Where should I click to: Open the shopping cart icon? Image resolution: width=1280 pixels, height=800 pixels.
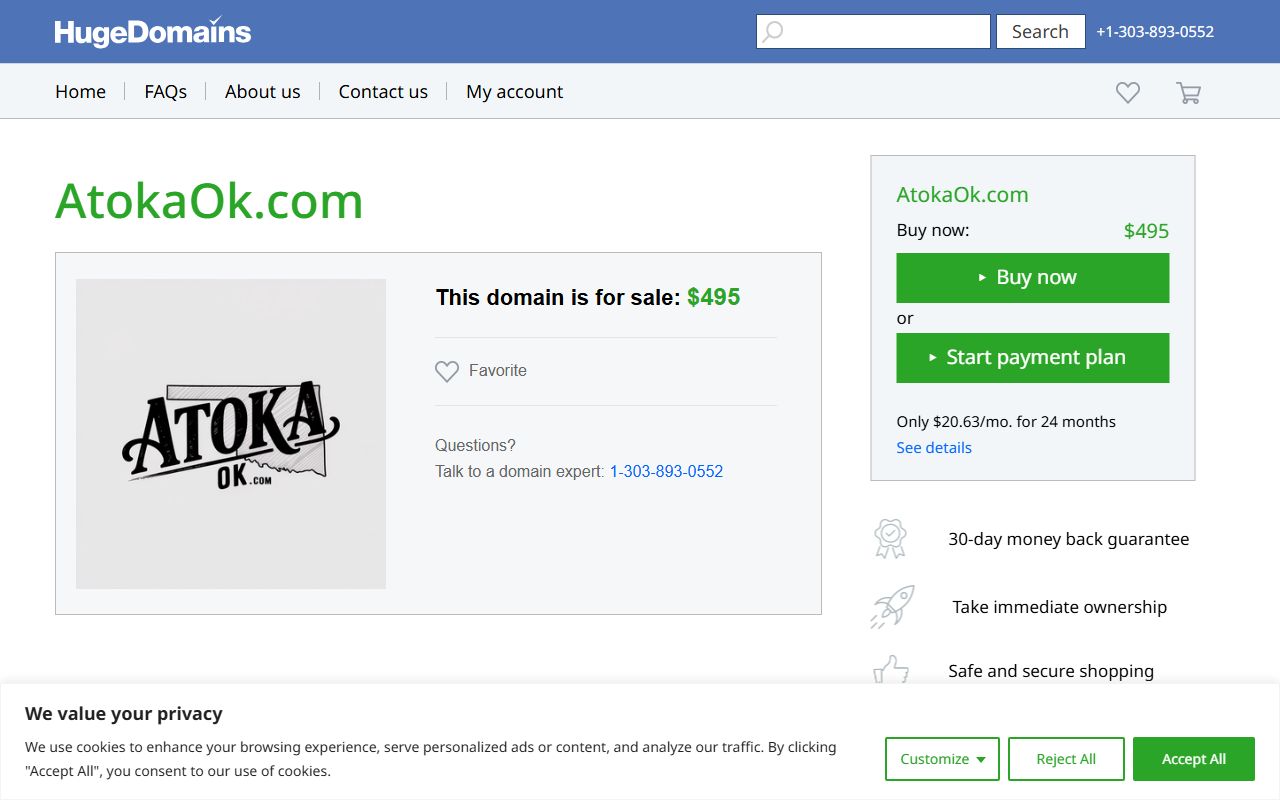pyautogui.click(x=1188, y=93)
